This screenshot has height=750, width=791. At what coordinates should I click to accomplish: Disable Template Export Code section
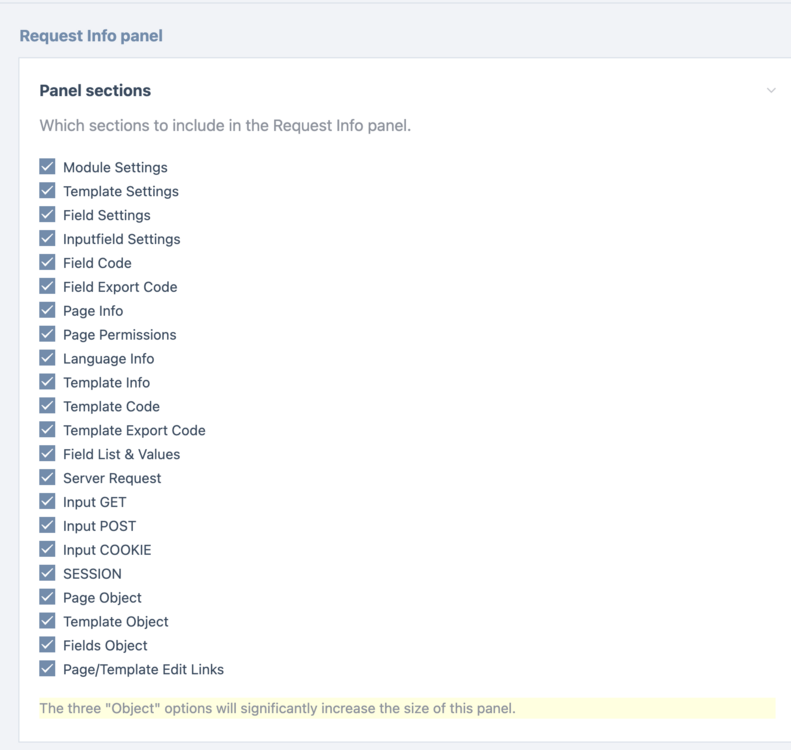click(x=47, y=430)
